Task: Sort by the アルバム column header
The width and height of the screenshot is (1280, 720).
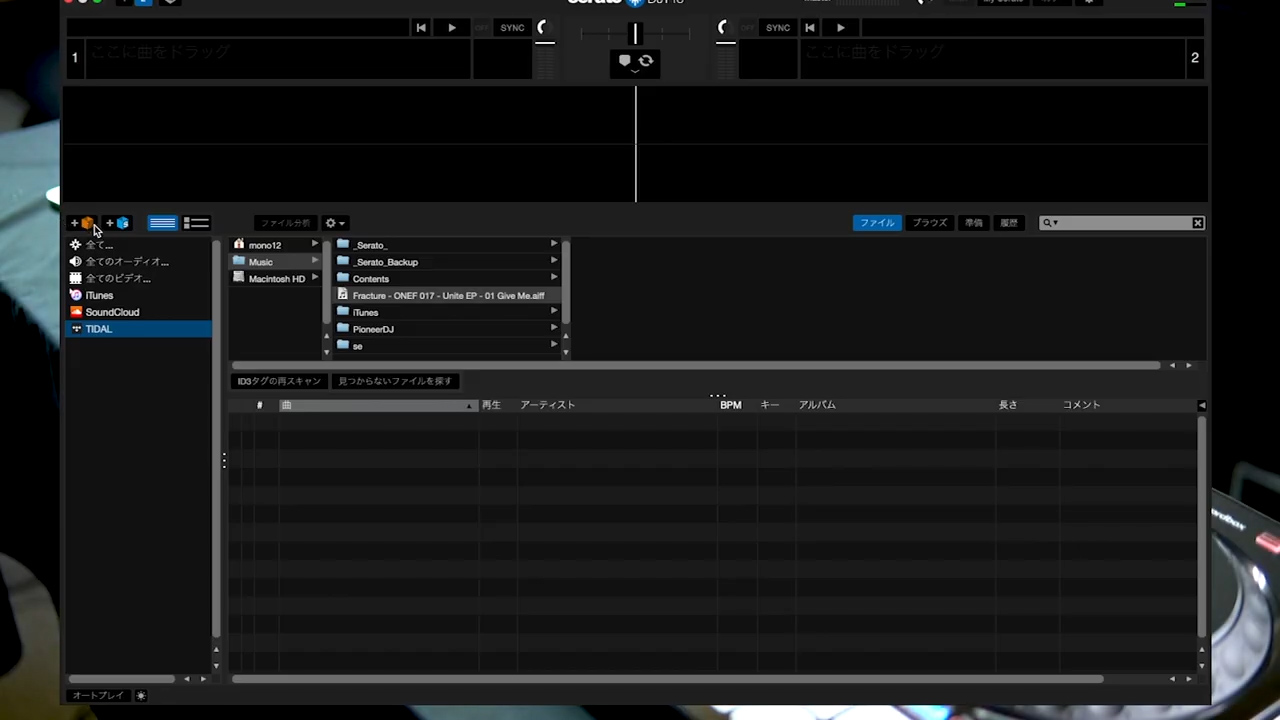Action: pos(895,405)
